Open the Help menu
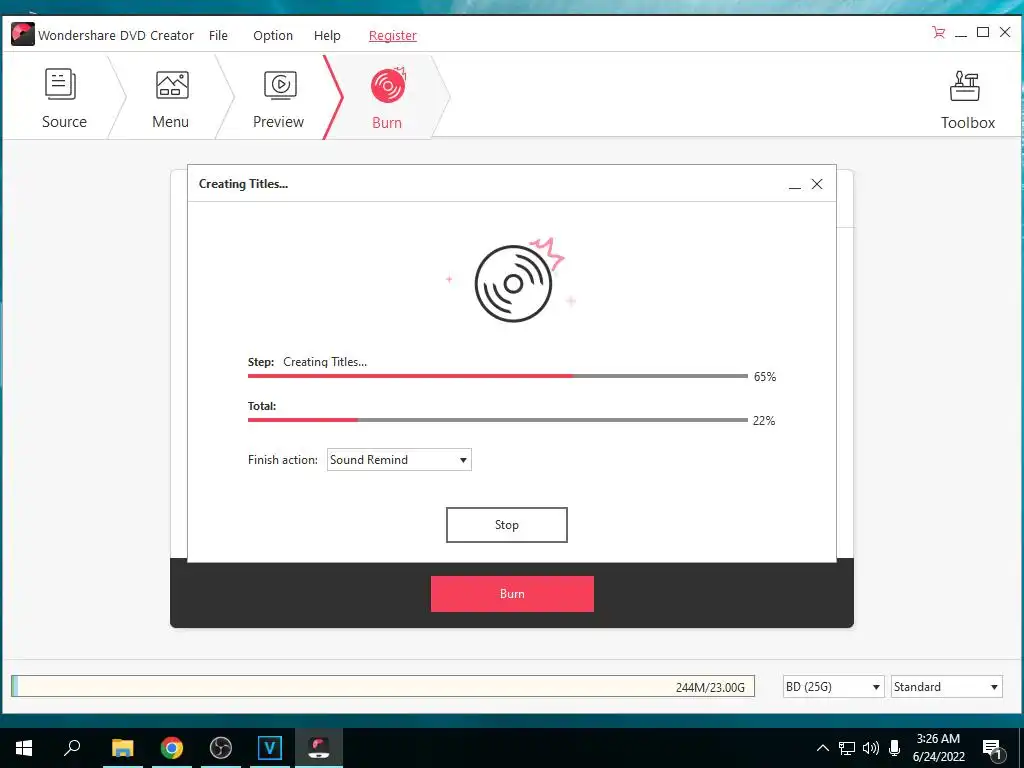The image size is (1024, 768). pyautogui.click(x=327, y=35)
